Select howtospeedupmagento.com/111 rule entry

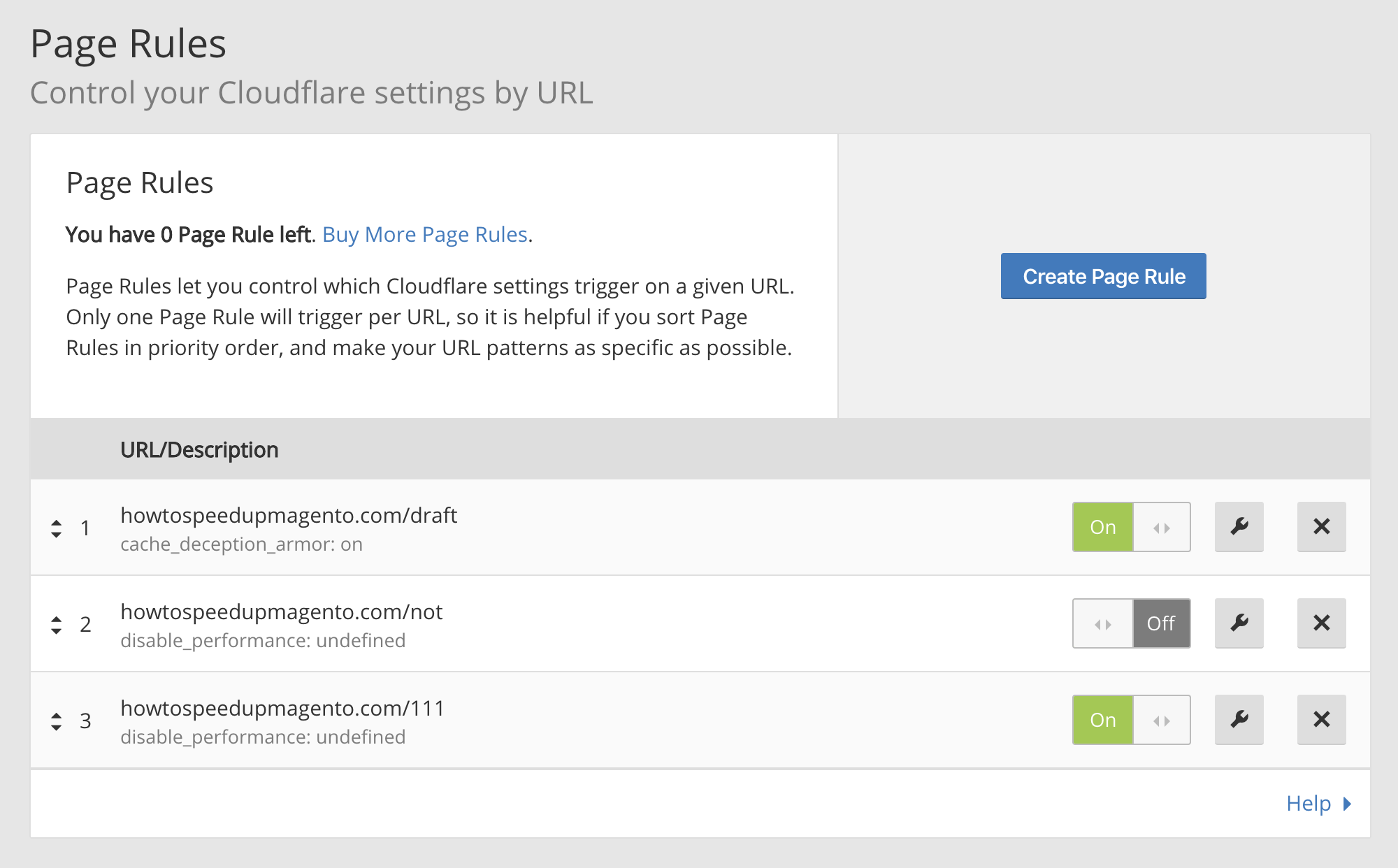282,709
